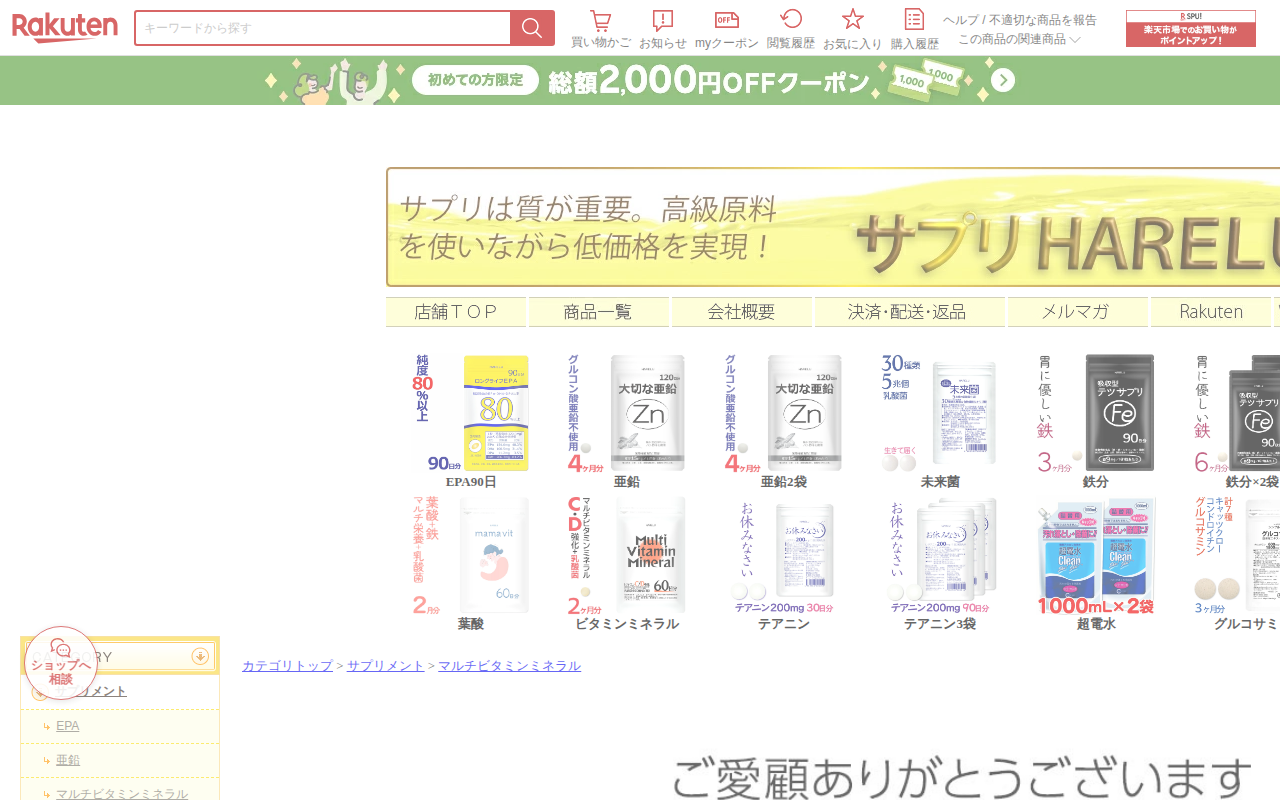This screenshot has width=1280, height=800.
Task: Click the Rakuten logo in the header
Action: (x=65, y=28)
